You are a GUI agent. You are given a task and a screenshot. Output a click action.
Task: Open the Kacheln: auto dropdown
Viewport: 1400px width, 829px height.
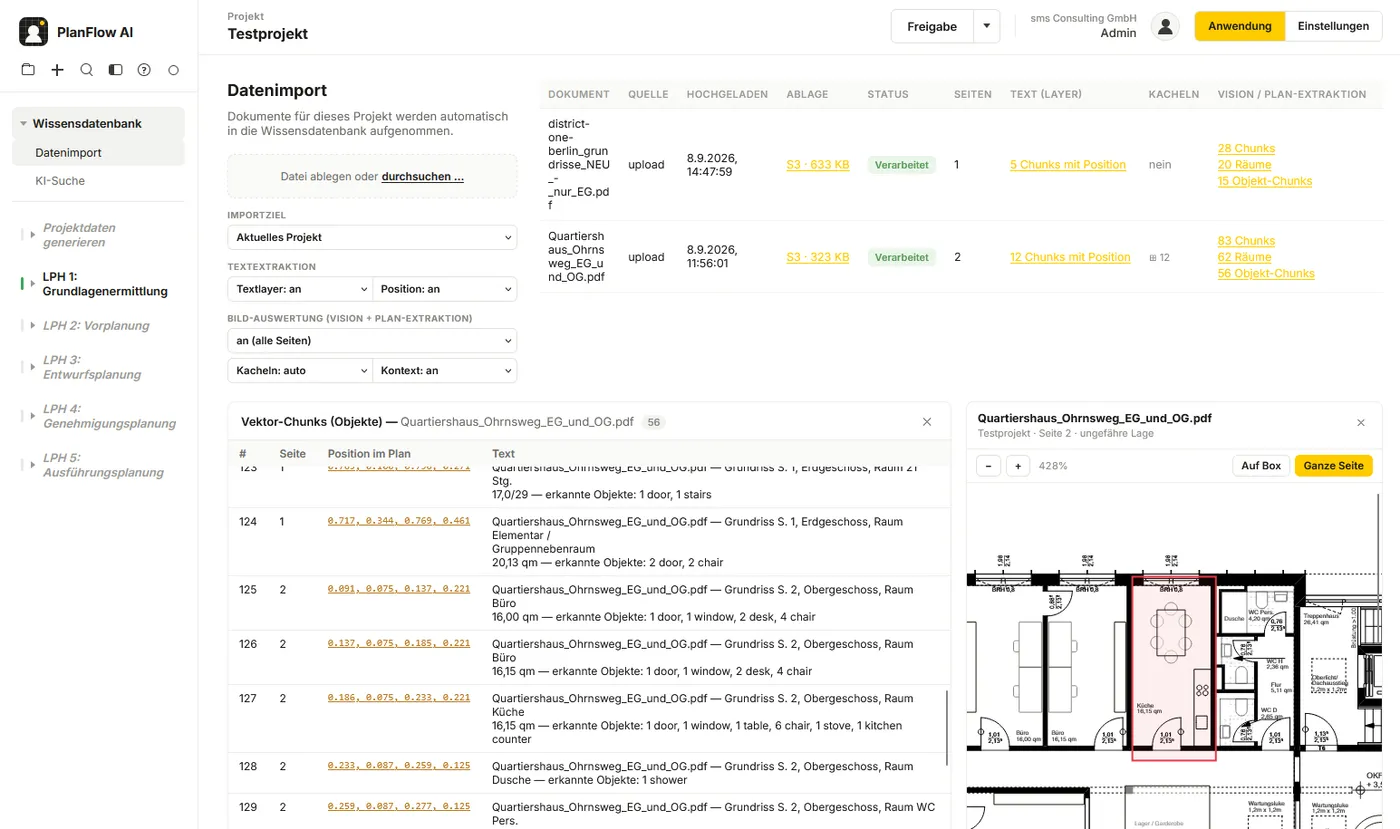(x=300, y=370)
